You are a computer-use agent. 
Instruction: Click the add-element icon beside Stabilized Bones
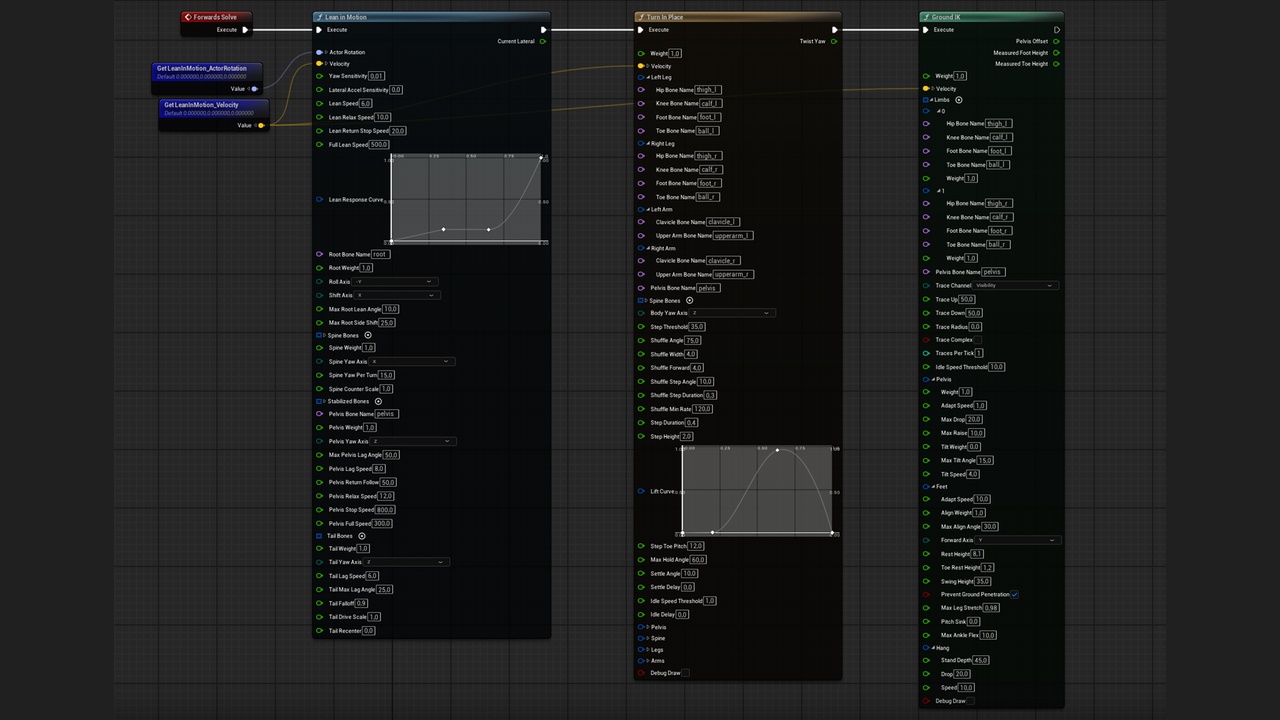(x=378, y=401)
